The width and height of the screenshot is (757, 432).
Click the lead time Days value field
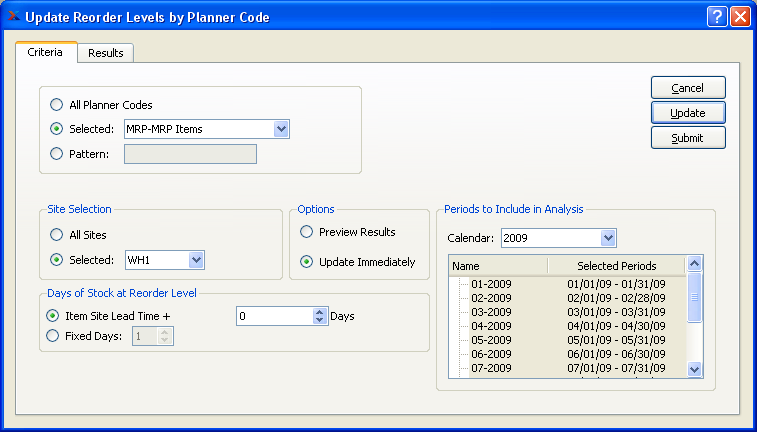[275, 316]
